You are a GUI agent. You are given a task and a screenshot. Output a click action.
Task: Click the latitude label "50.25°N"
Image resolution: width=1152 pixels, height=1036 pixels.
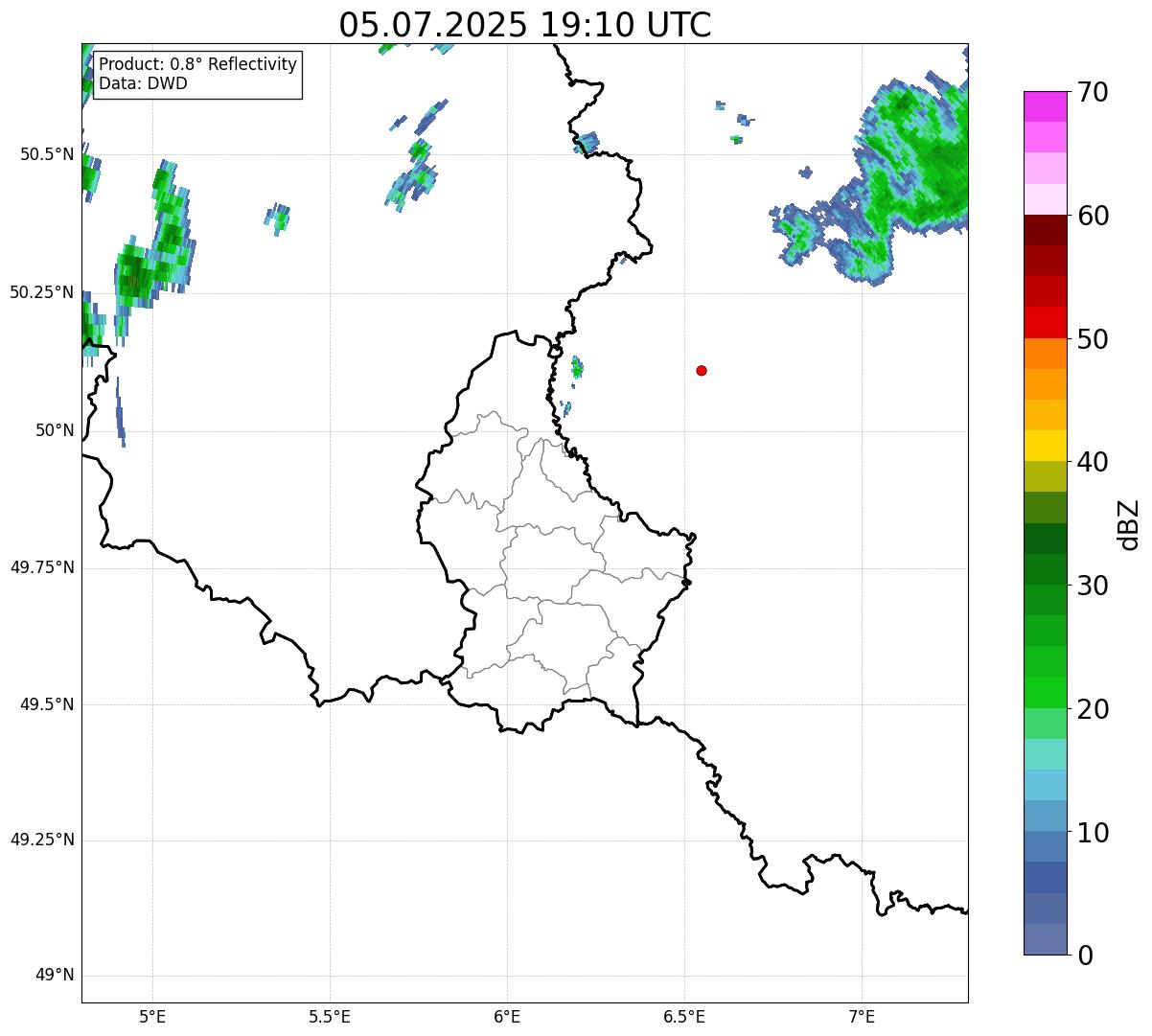42,292
